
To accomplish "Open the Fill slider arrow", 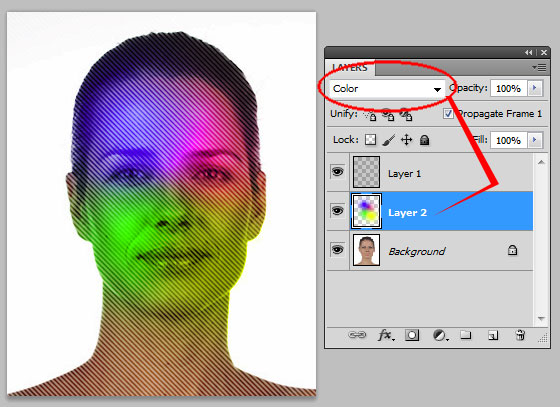I will pos(535,140).
